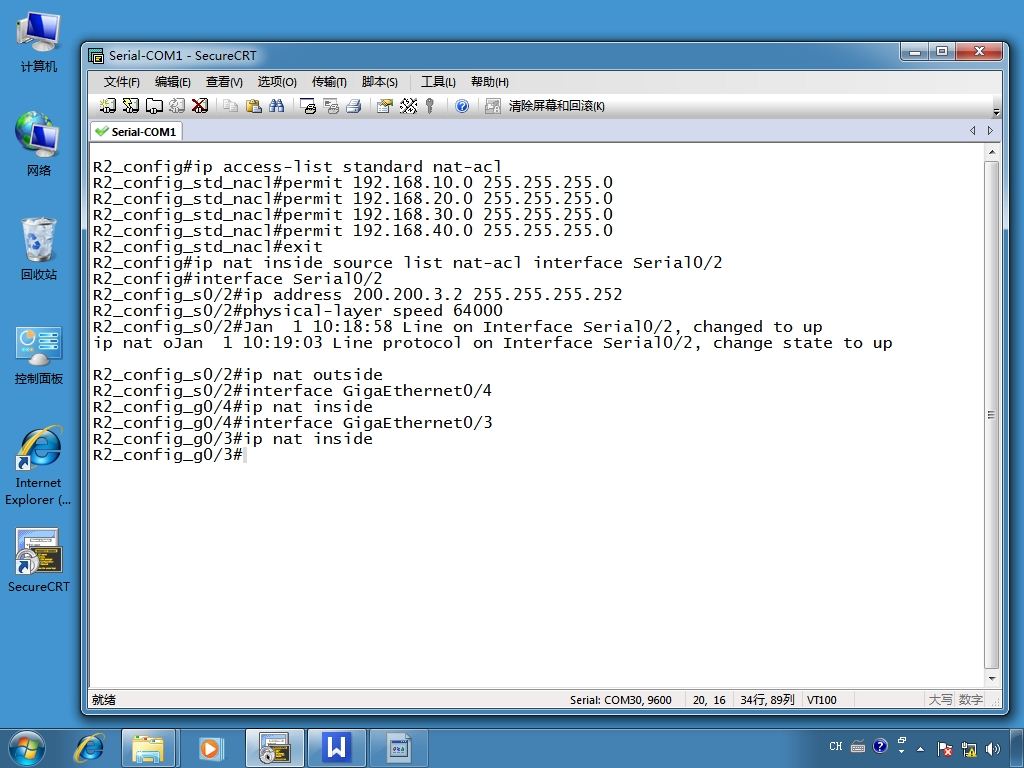Select the 计算机 desktop icon
This screenshot has width=1024, height=768.
click(39, 41)
